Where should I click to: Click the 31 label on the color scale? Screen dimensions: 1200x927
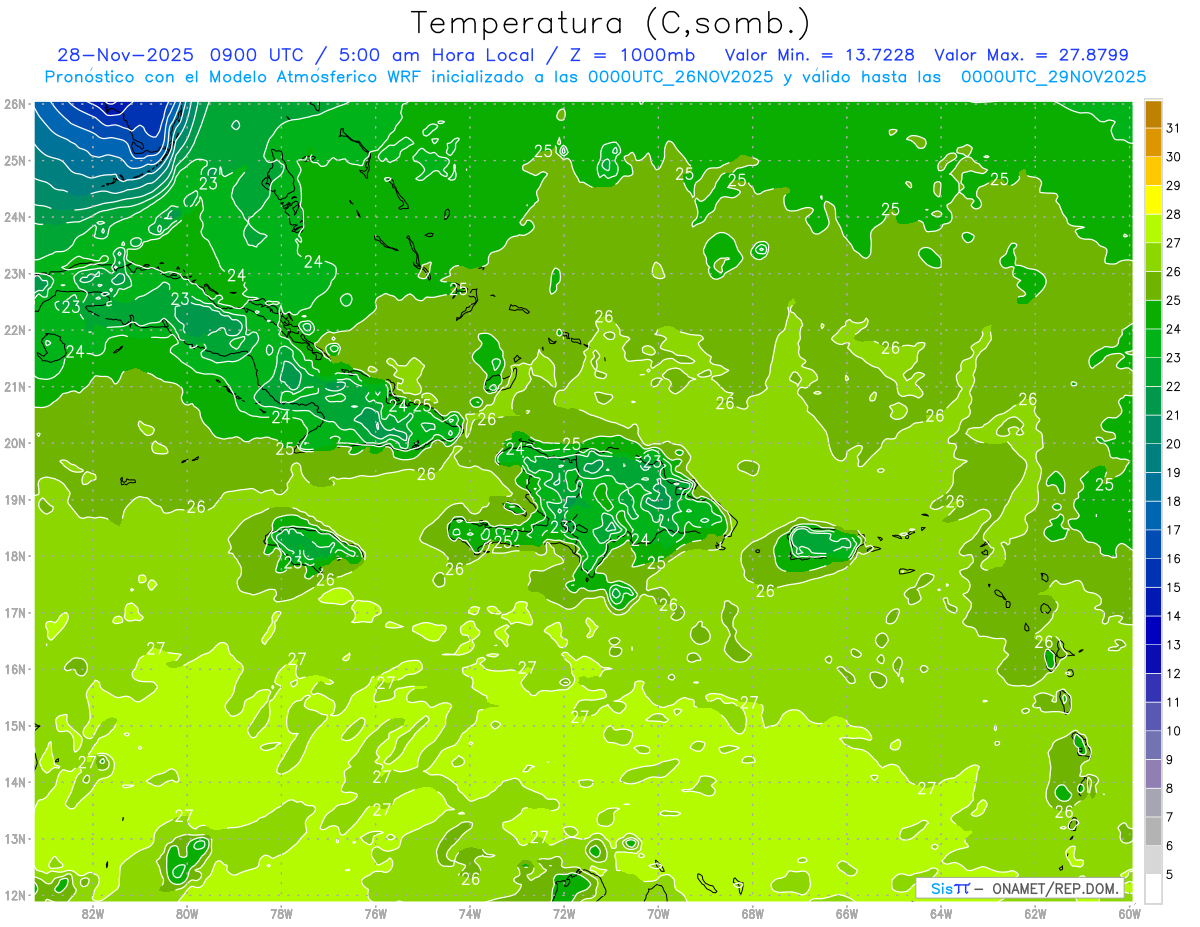point(1174,128)
